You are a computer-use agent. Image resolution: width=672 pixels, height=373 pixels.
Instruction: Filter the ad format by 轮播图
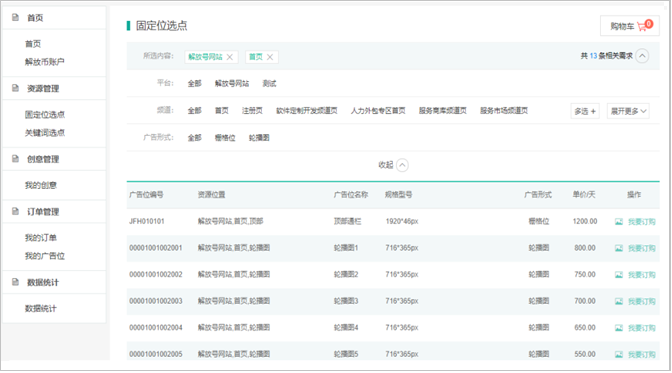259,138
